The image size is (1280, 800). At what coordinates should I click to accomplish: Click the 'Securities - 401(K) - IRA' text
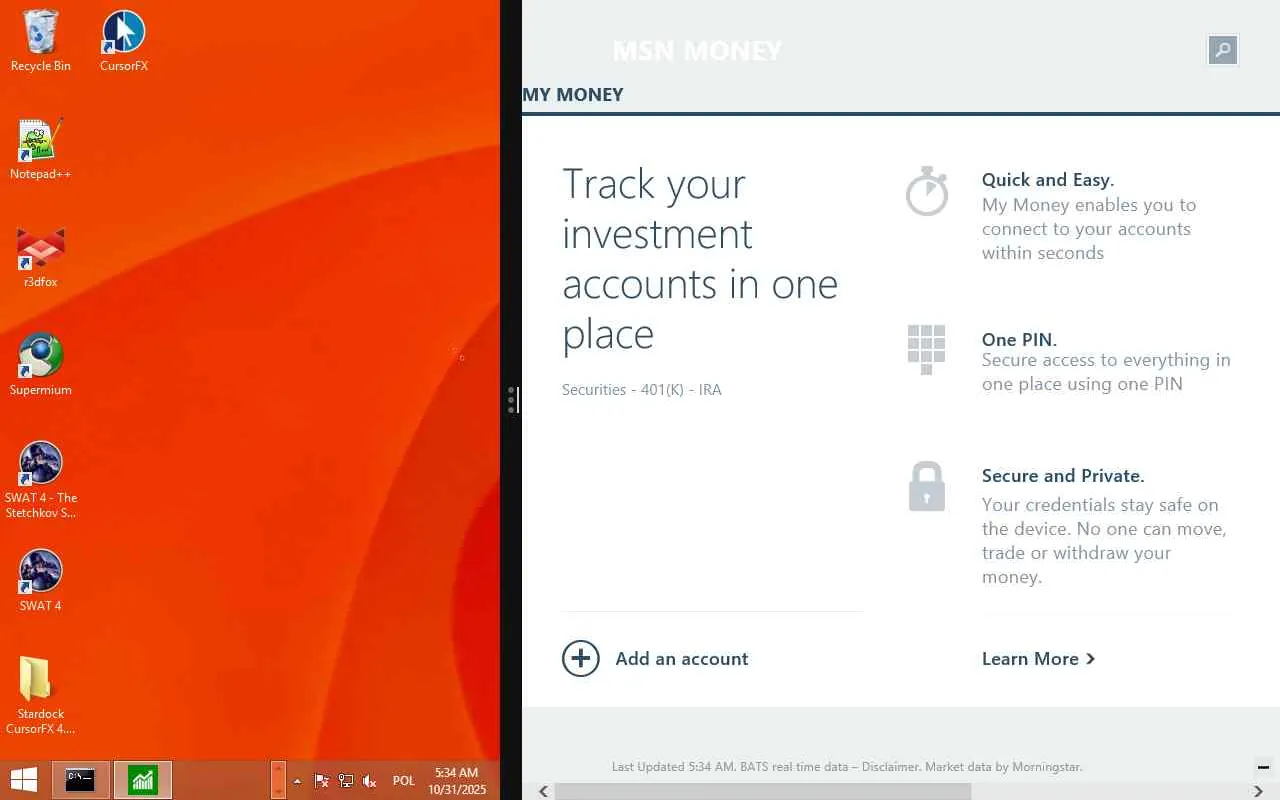pyautogui.click(x=642, y=390)
